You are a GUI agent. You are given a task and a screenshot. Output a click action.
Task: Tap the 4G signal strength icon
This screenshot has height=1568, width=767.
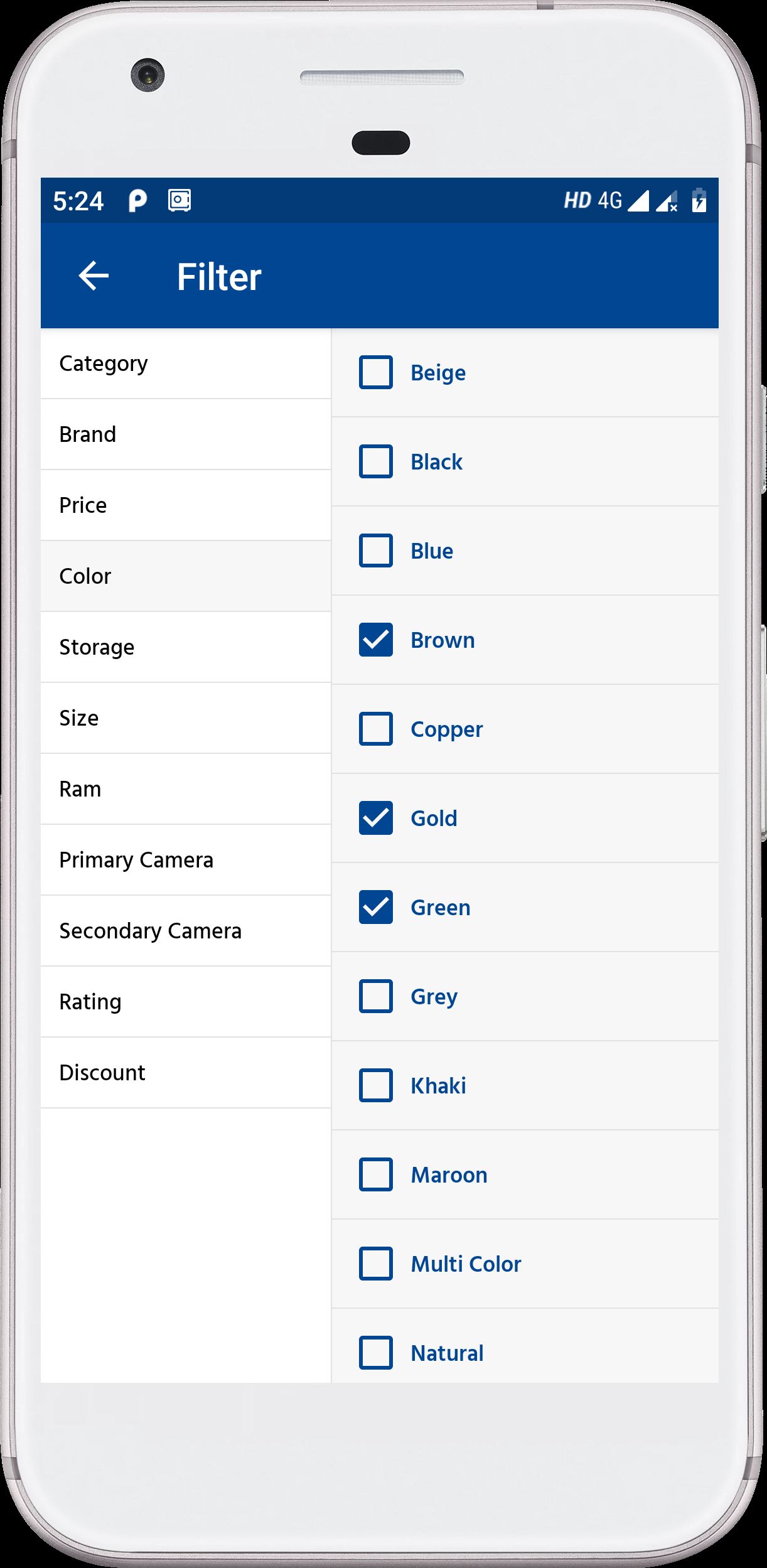[638, 201]
